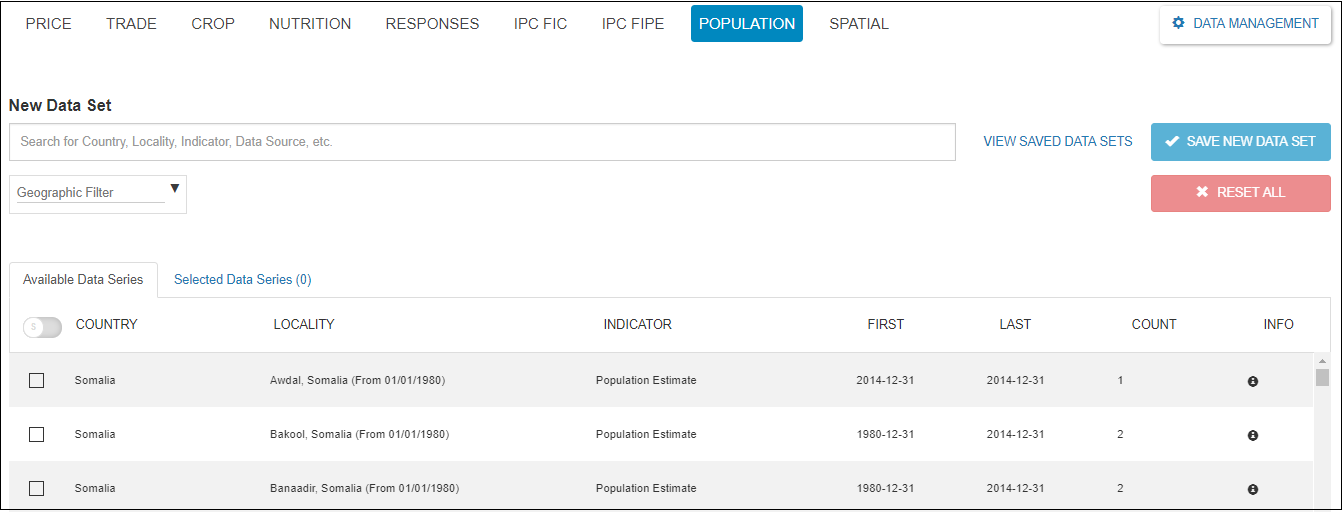1343x512 pixels.
Task: Select the IPC FIPE tab
Action: (632, 24)
